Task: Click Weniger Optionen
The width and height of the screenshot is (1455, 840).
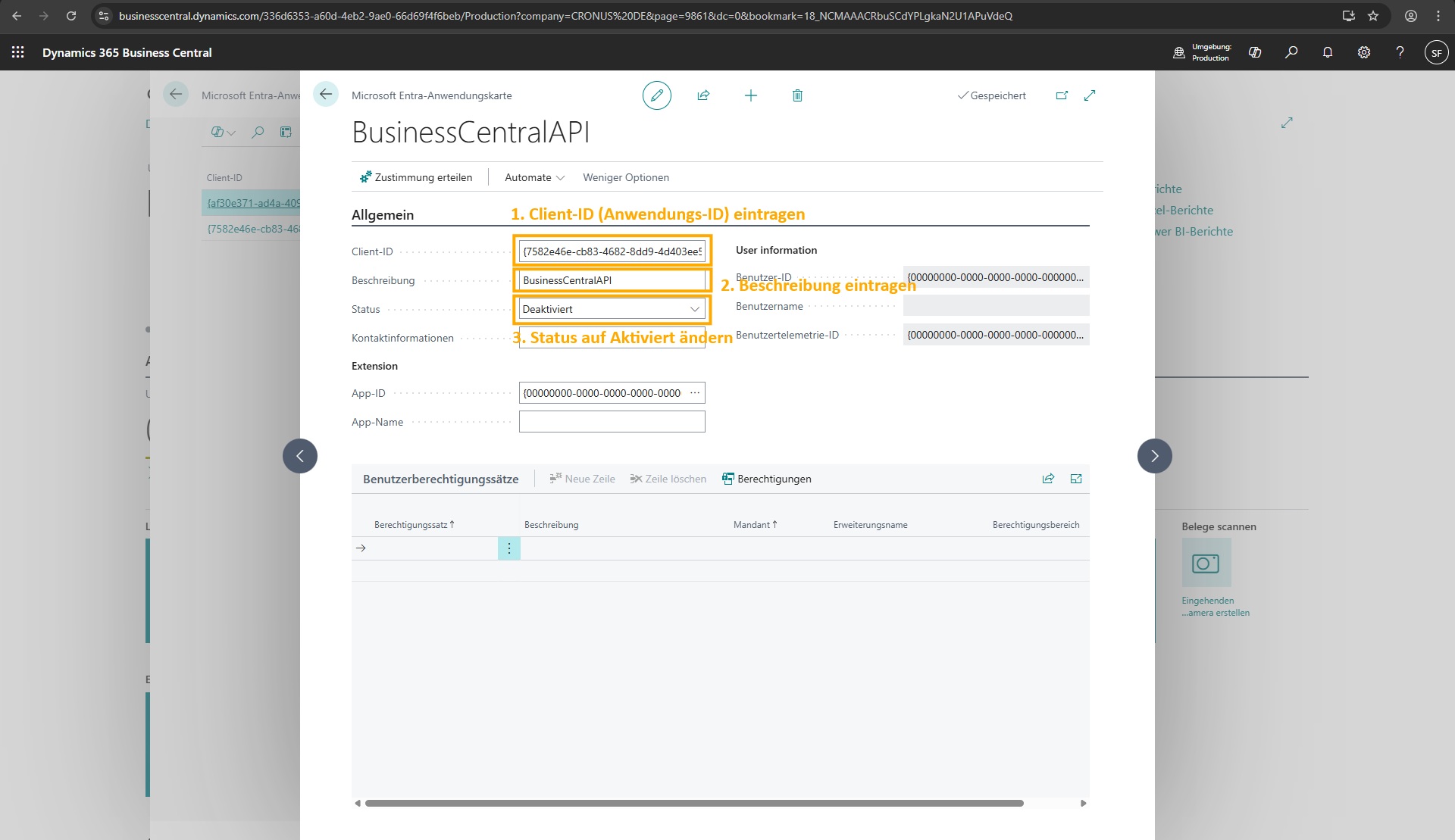Action: (x=626, y=177)
